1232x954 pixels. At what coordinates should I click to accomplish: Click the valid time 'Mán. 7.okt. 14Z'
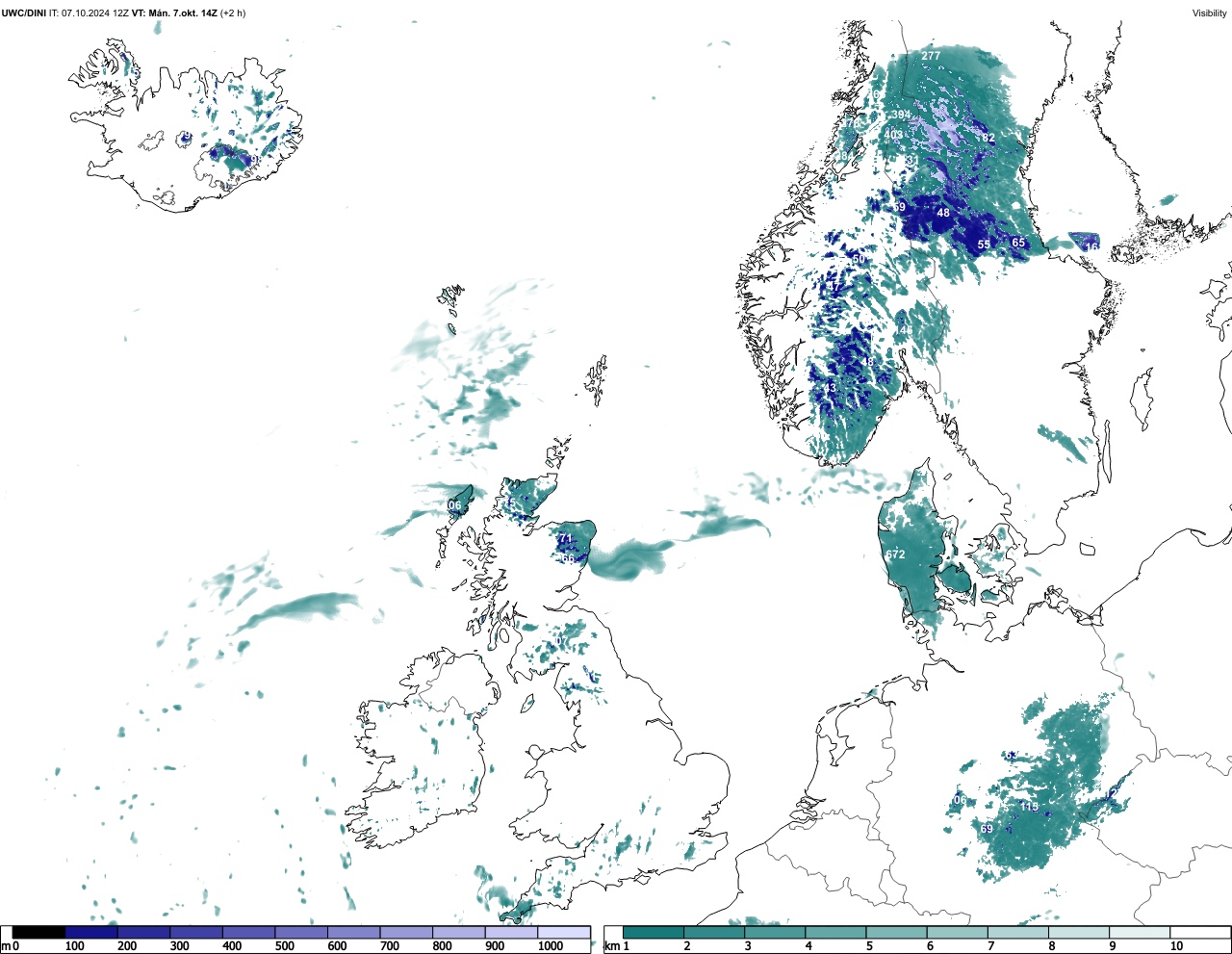(x=182, y=13)
